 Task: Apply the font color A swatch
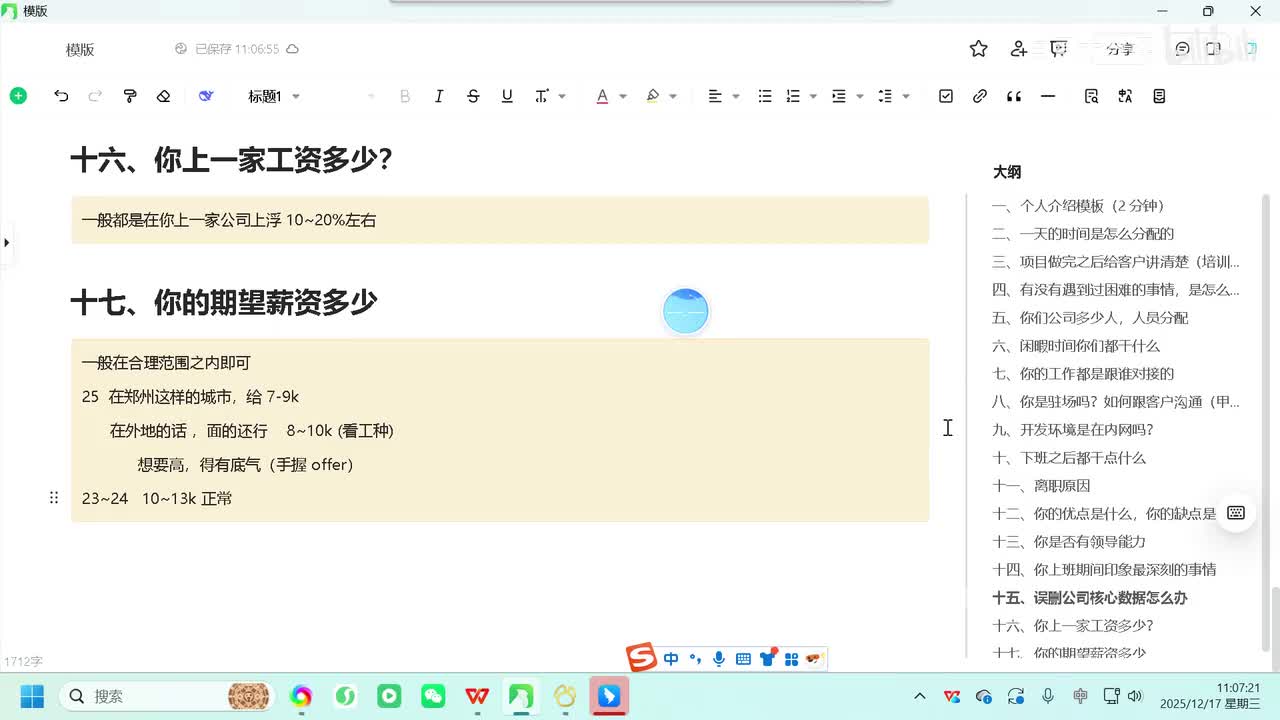click(602, 96)
